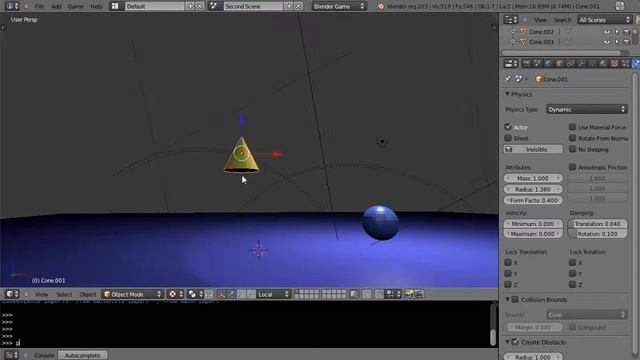Select the translate manipulator icon

[x=231, y=294]
